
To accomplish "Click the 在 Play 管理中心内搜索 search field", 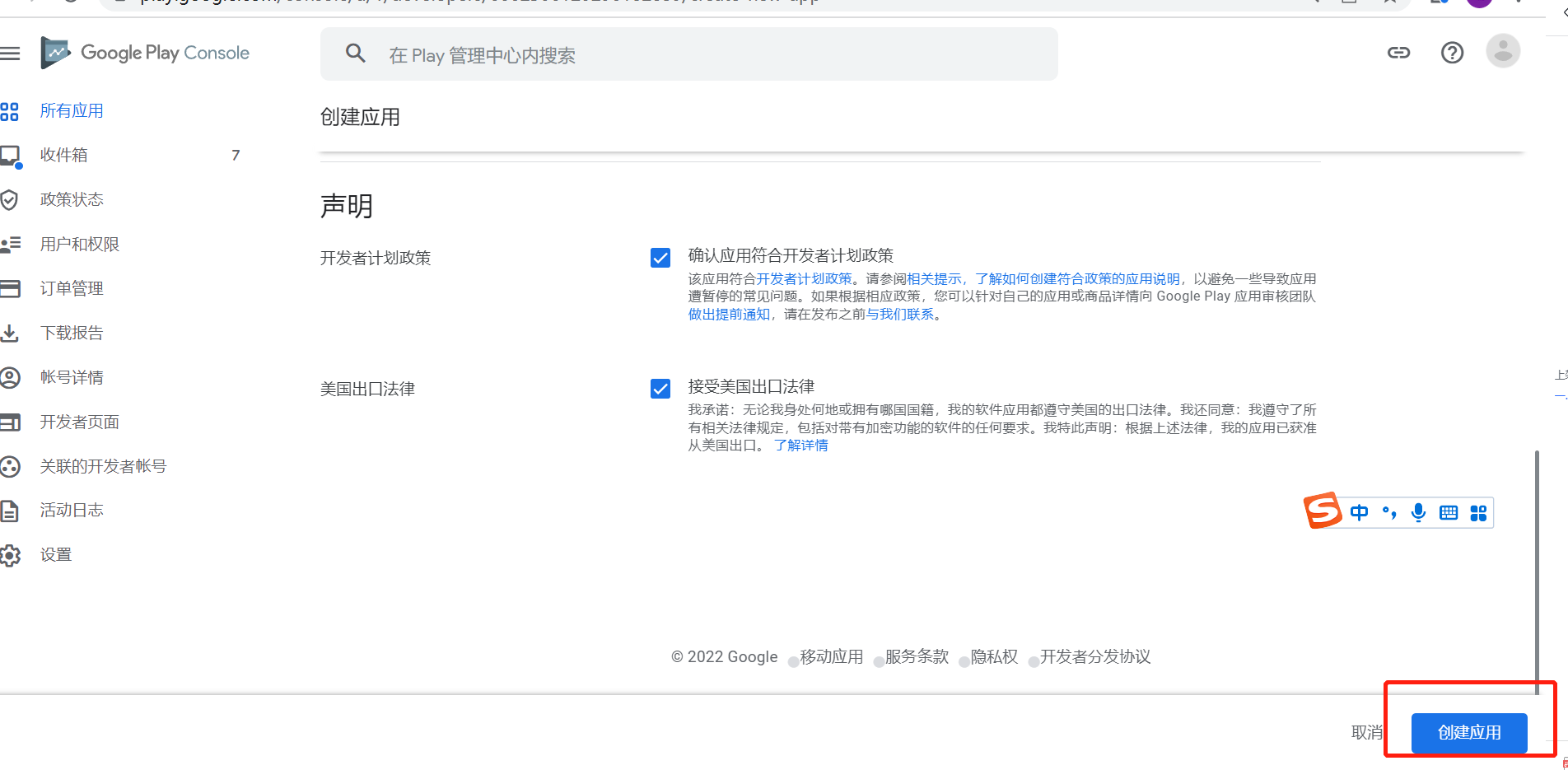I will (x=689, y=54).
